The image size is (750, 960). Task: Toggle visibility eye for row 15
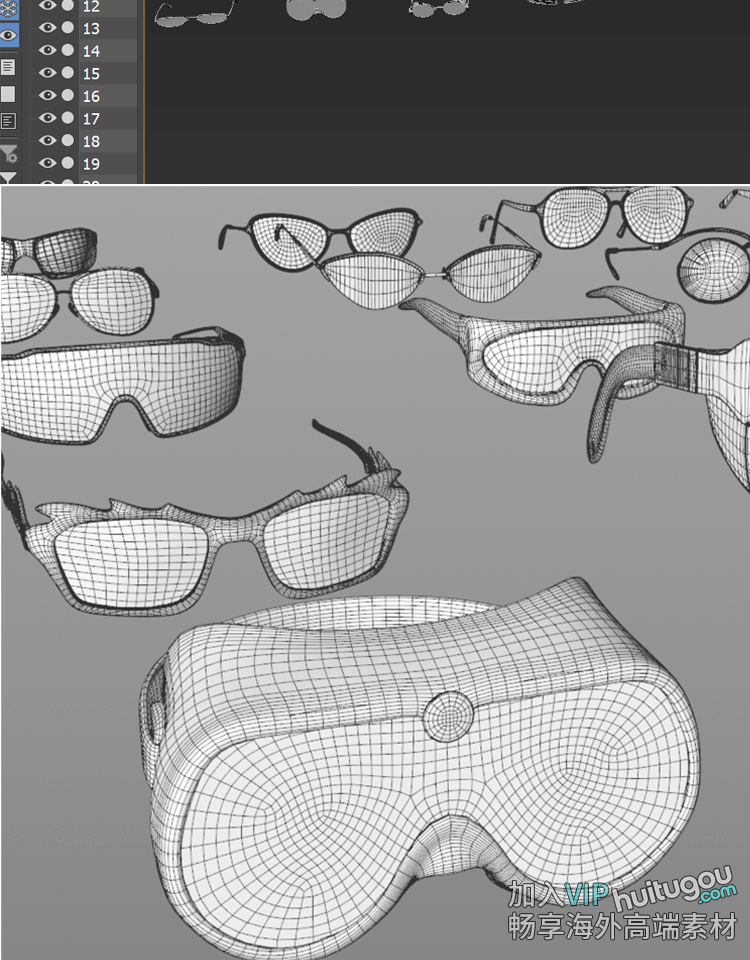pyautogui.click(x=47, y=73)
